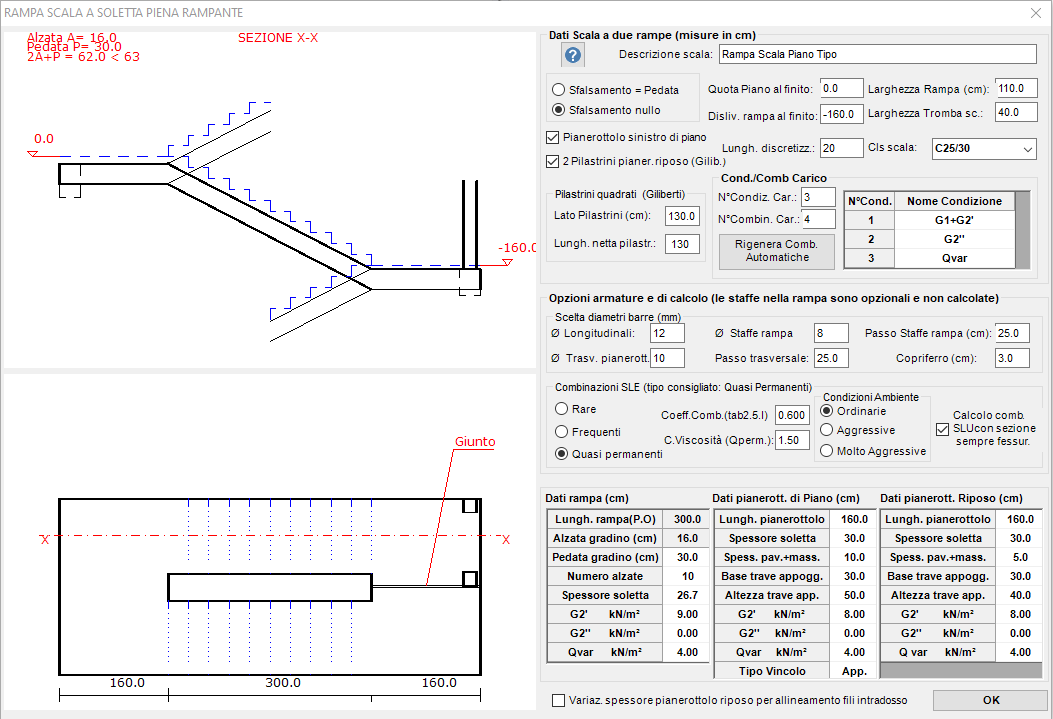Edit N°Combin. Car. field
Image resolution: width=1053 pixels, height=719 pixels.
pyautogui.click(x=819, y=220)
